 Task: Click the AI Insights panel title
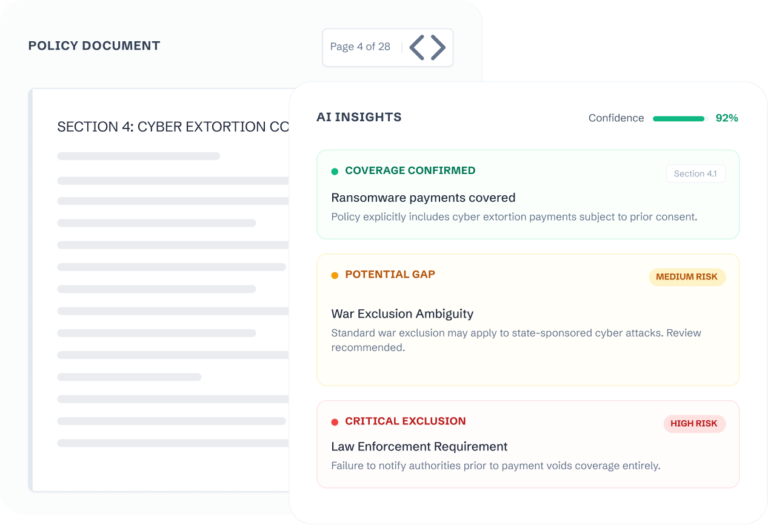pyautogui.click(x=359, y=117)
